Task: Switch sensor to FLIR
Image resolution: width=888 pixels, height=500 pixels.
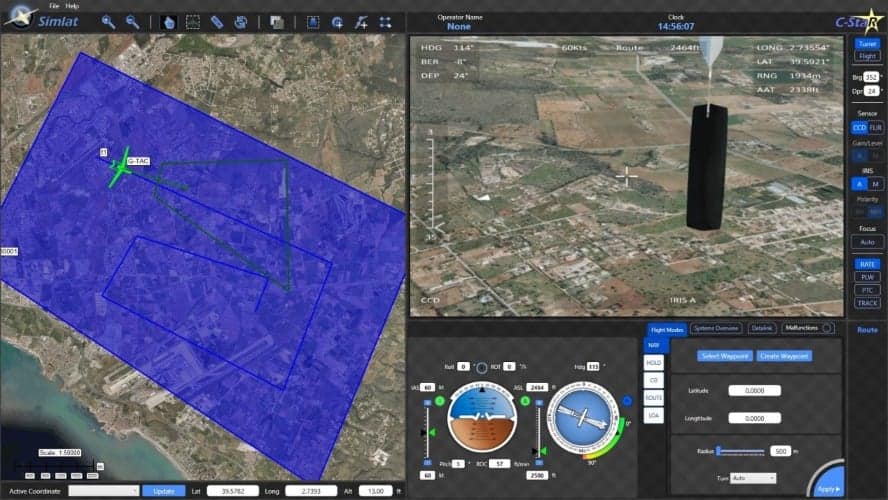Action: tap(876, 128)
